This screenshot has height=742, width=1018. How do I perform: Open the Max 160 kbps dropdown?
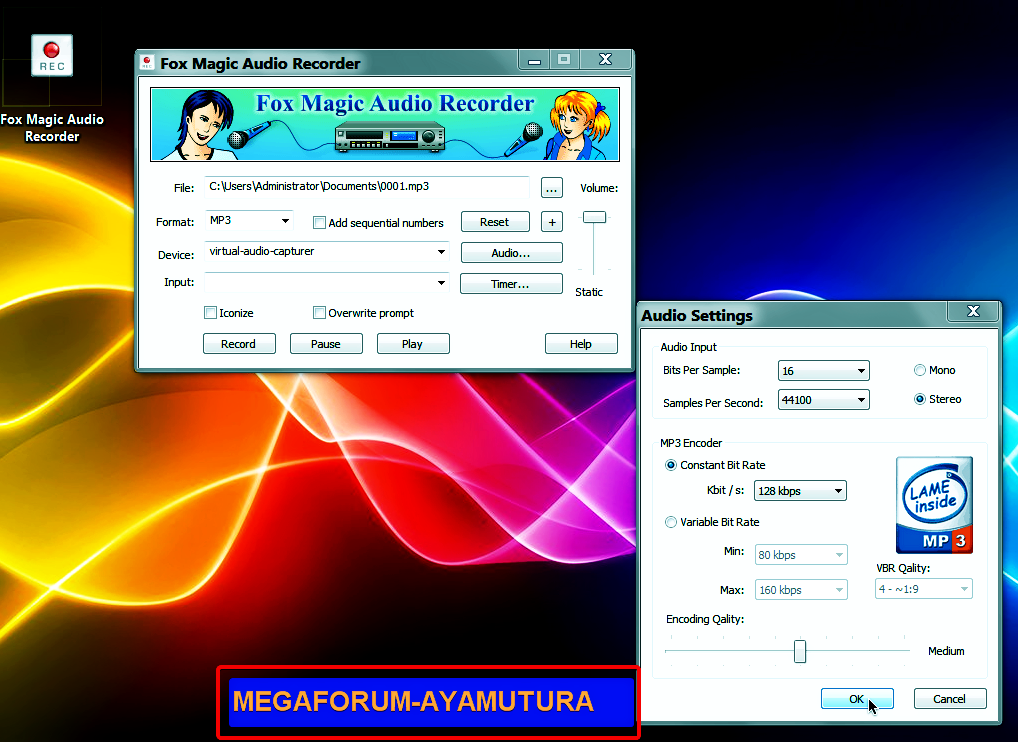click(x=801, y=590)
